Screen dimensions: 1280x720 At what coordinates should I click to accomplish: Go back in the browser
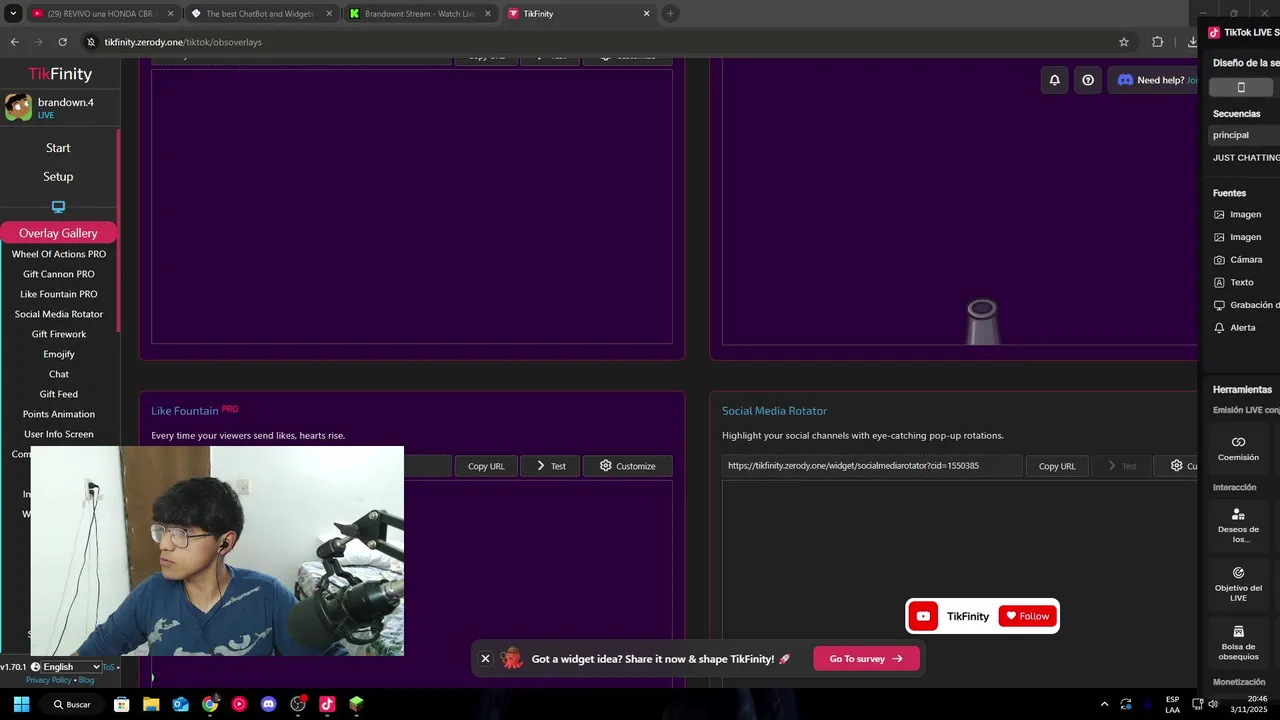point(14,42)
